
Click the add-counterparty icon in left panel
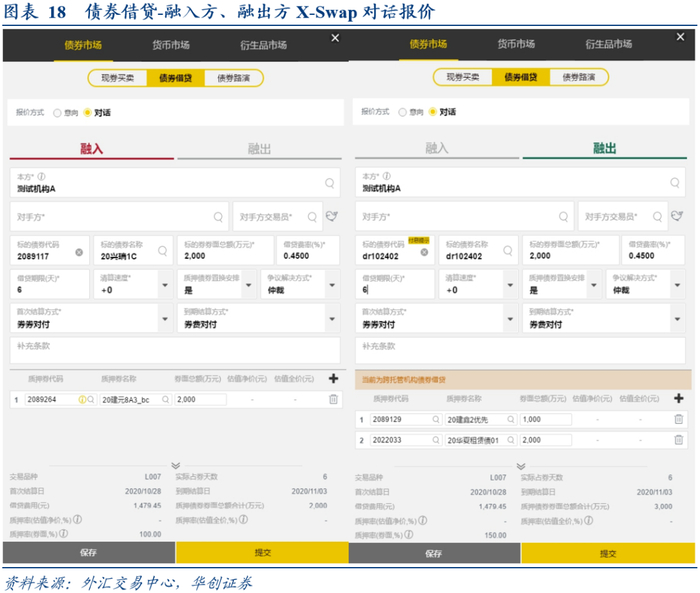333,216
